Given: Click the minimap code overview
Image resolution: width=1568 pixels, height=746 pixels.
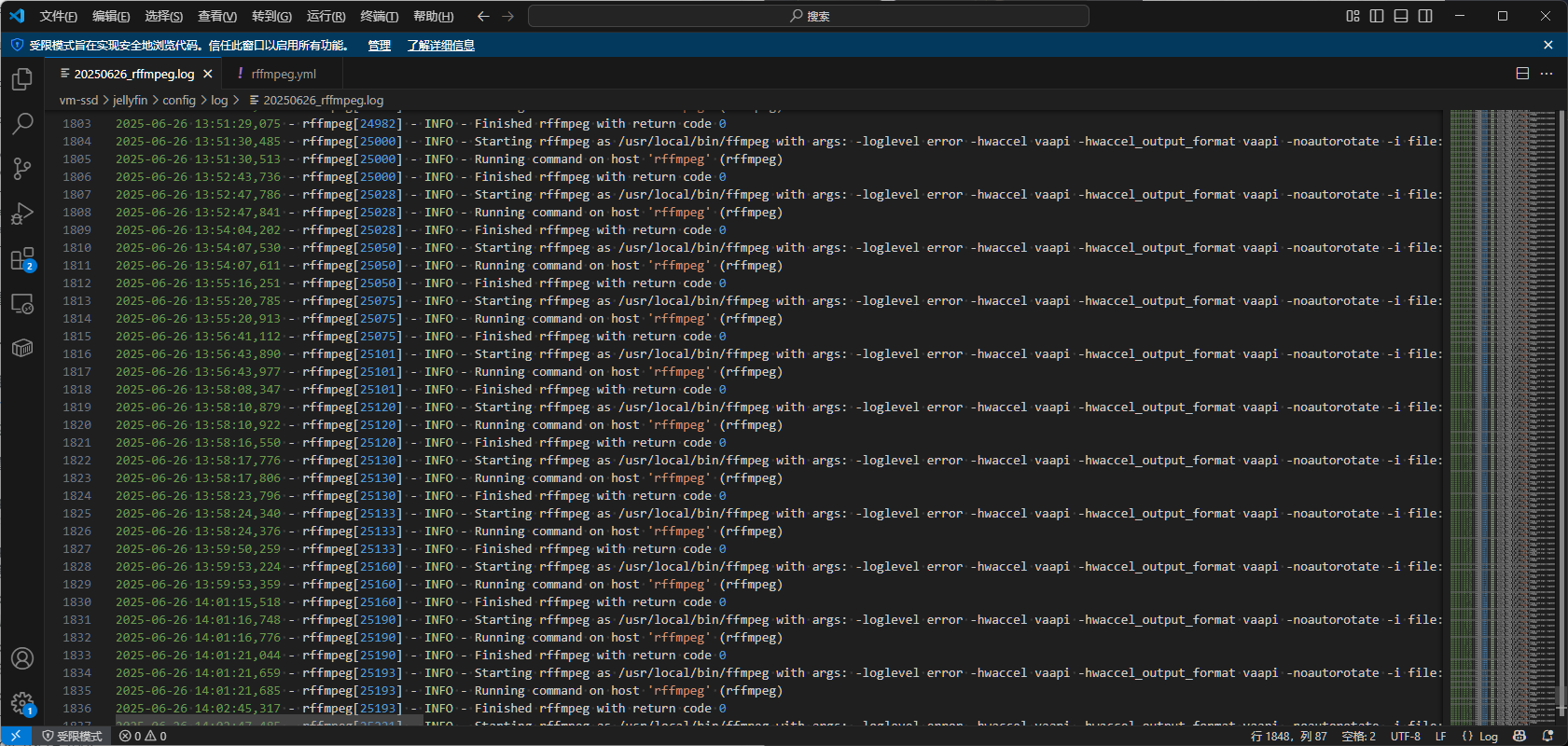Looking at the screenshot, I should (1502, 373).
